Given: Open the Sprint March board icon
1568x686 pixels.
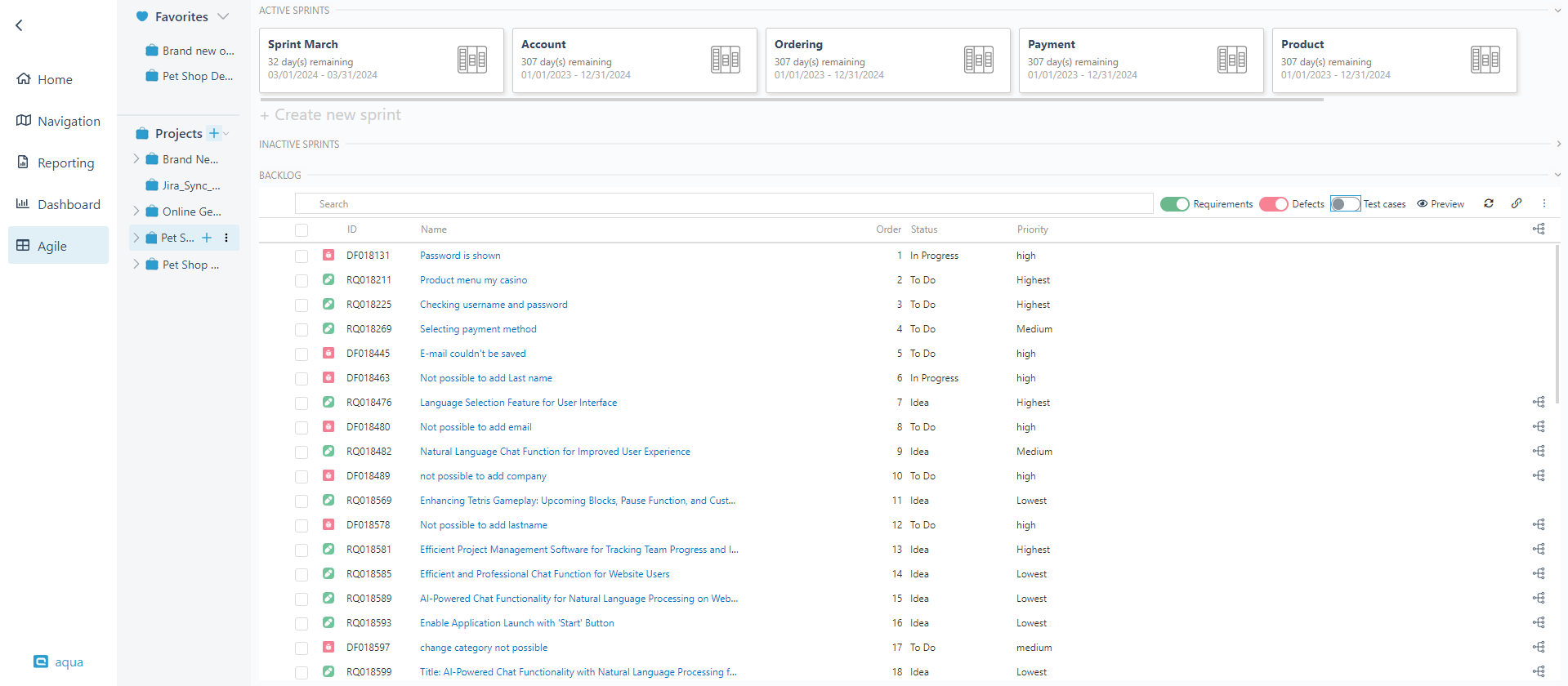Looking at the screenshot, I should [x=471, y=60].
